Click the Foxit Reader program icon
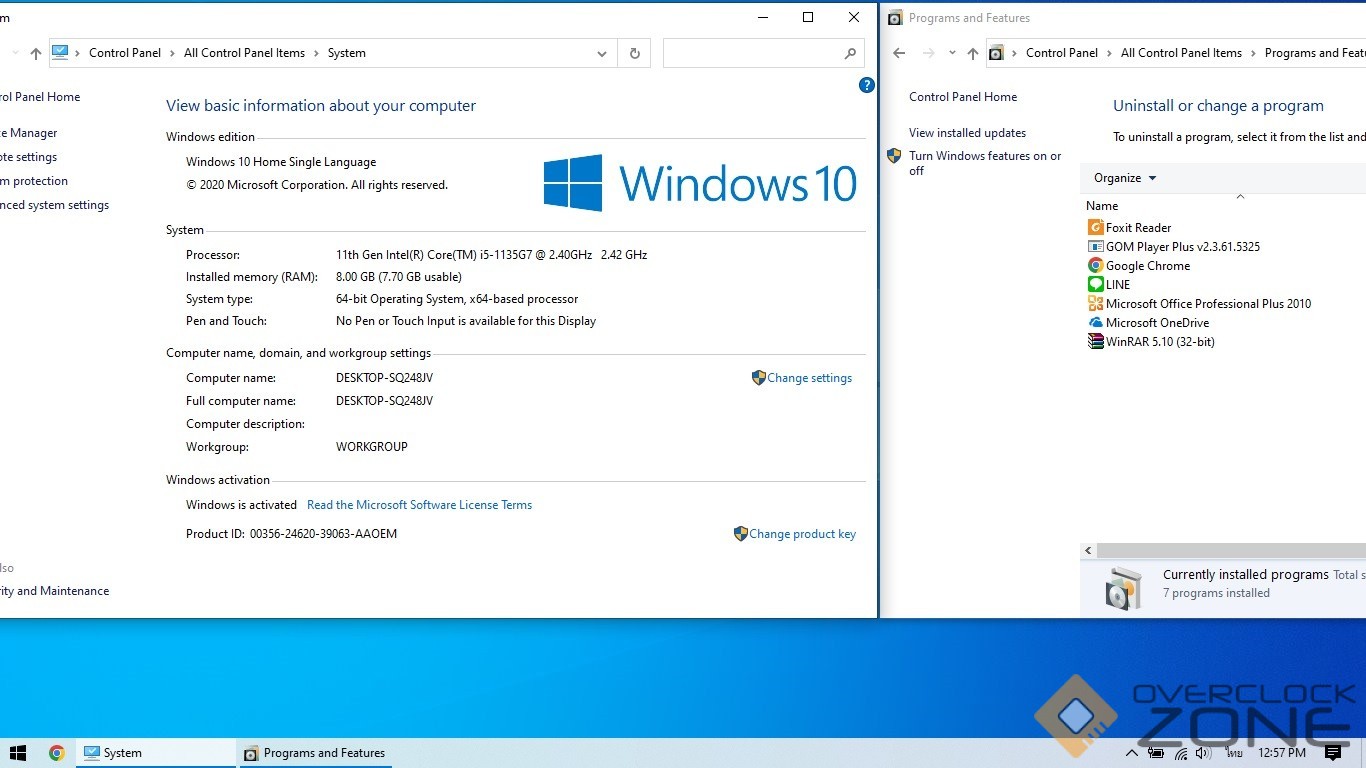This screenshot has width=1366, height=768. click(x=1095, y=228)
